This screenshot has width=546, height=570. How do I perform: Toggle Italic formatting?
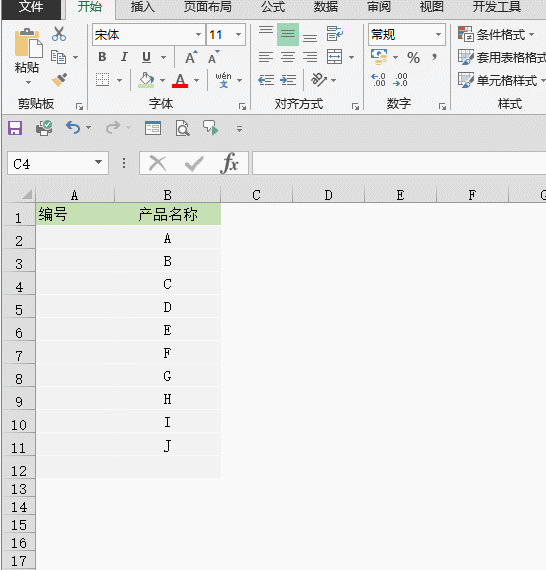click(x=124, y=57)
